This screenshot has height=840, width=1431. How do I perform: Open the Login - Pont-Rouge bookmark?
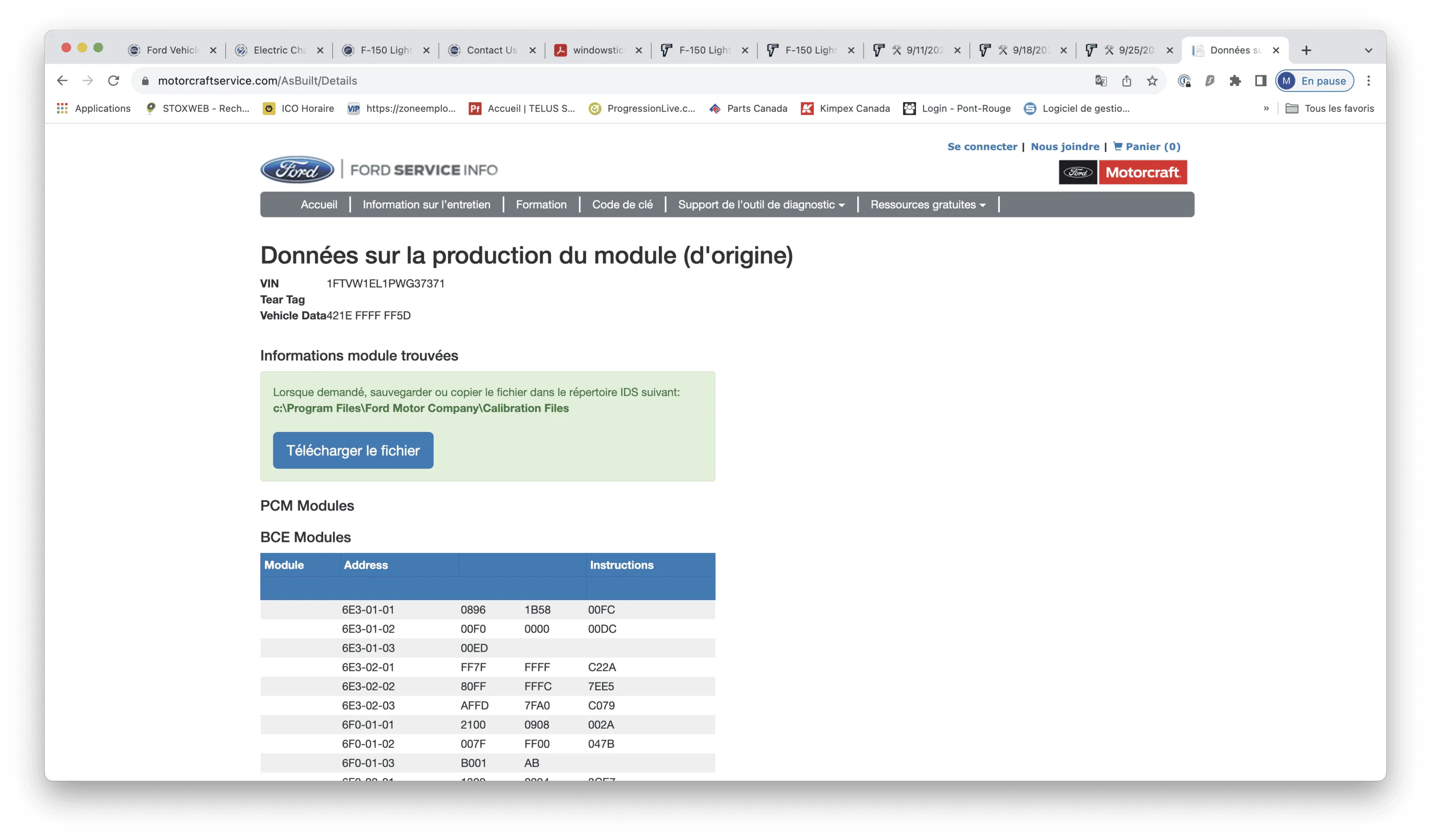point(957,108)
